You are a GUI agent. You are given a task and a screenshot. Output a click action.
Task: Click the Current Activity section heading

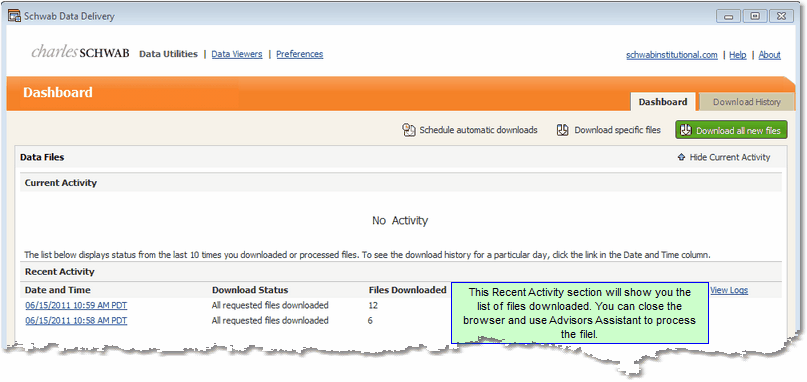coord(61,183)
